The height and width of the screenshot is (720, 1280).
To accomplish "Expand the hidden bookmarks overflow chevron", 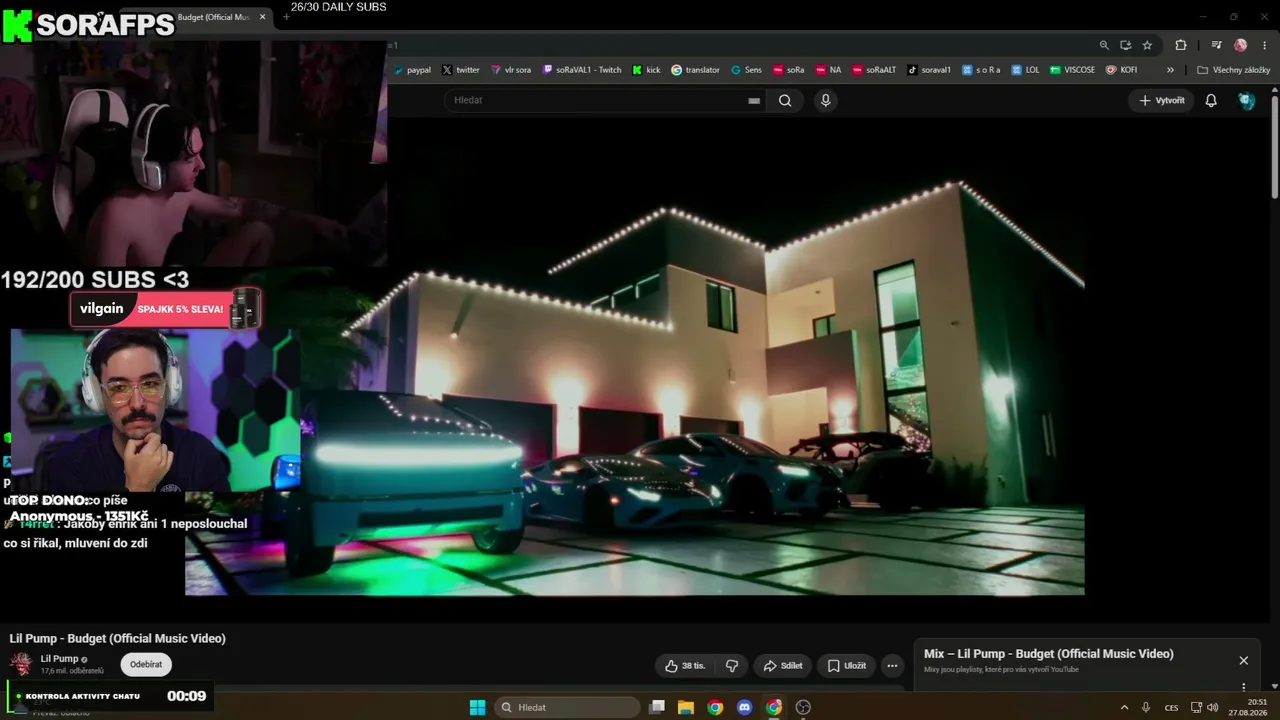I will tap(1170, 70).
